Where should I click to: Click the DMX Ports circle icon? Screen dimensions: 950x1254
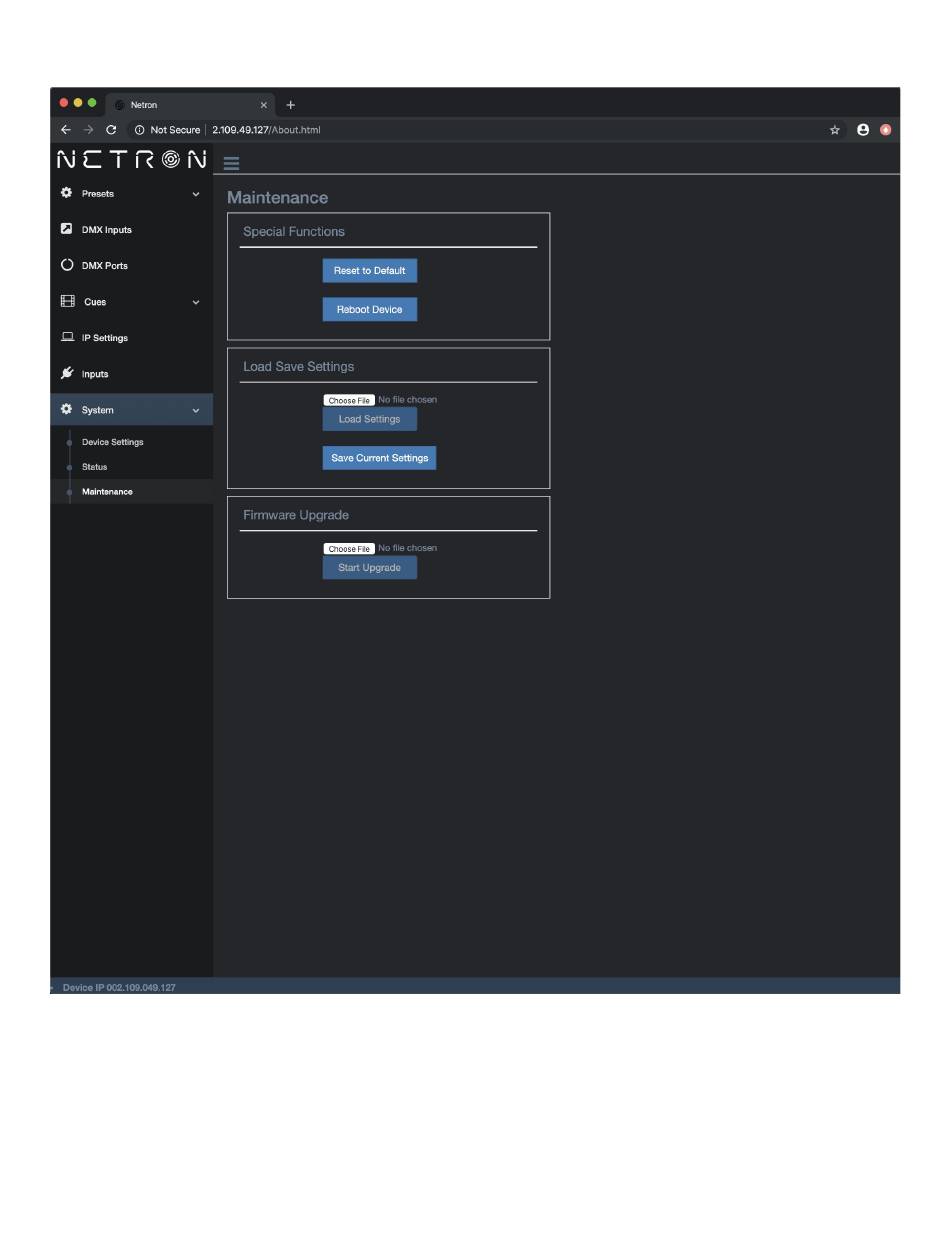pos(67,265)
